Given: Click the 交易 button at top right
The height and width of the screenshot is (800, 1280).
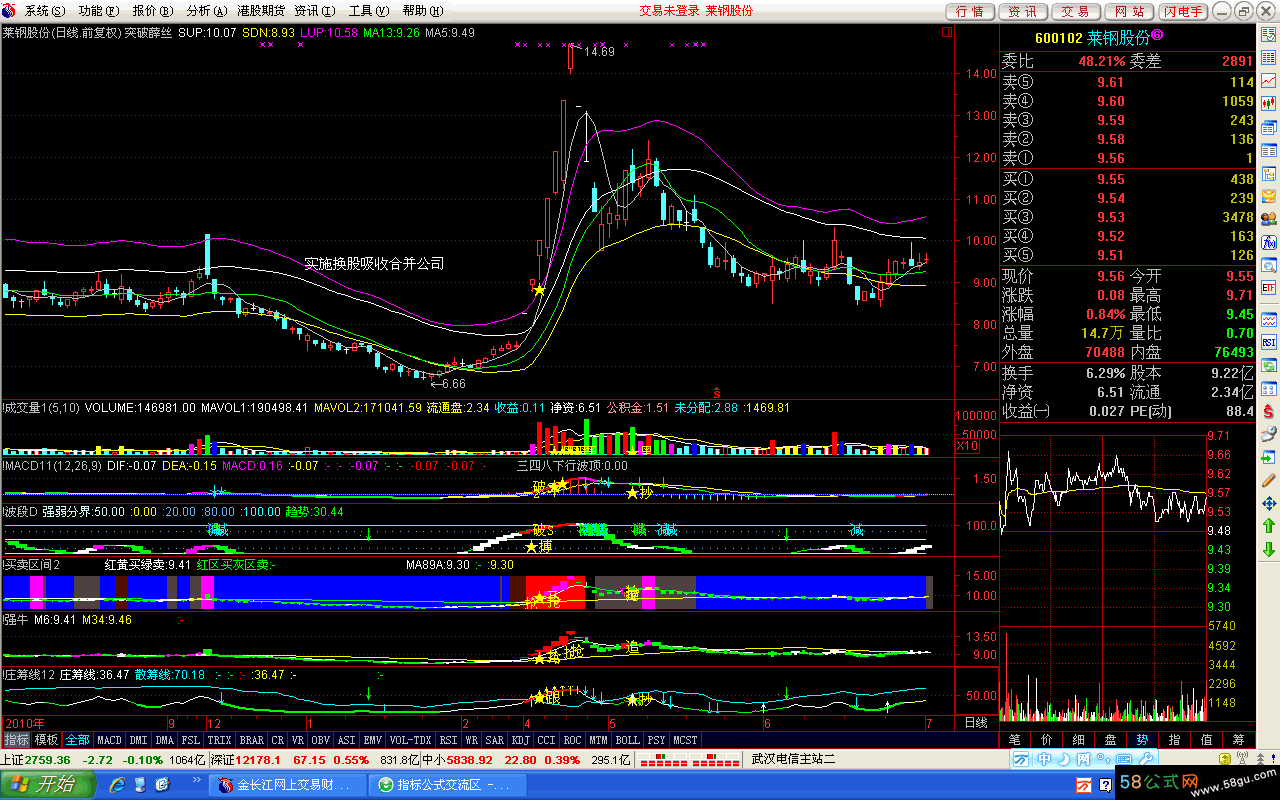Looking at the screenshot, I should [x=1076, y=11].
